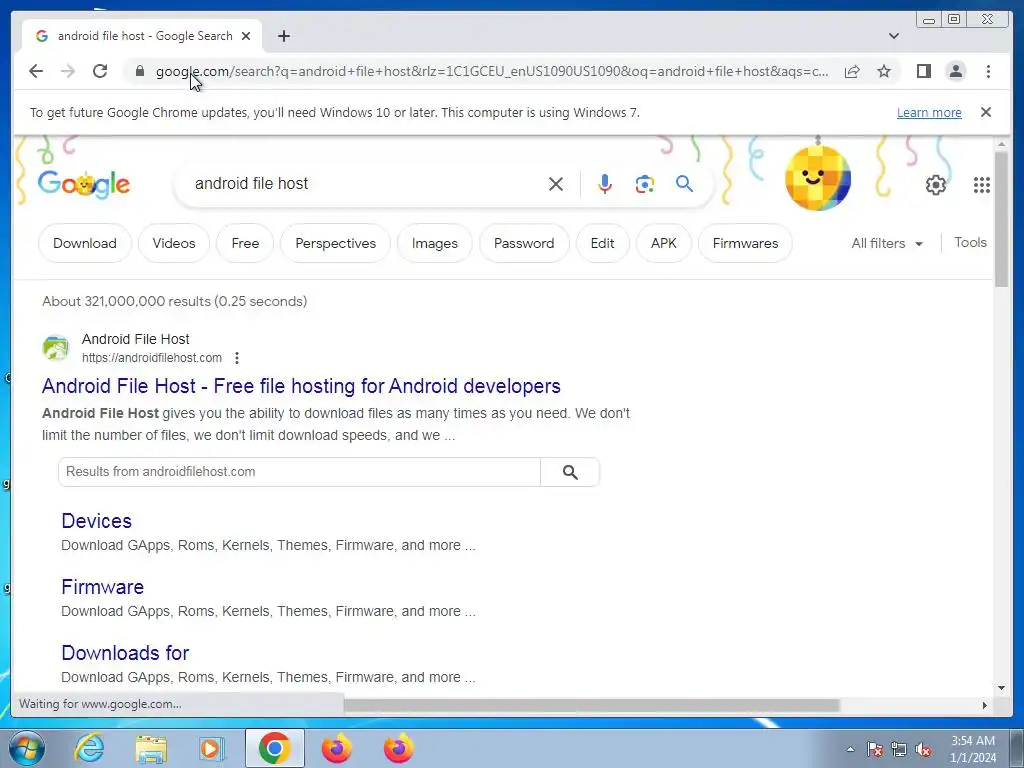Select the Images filter chip

tap(434, 243)
